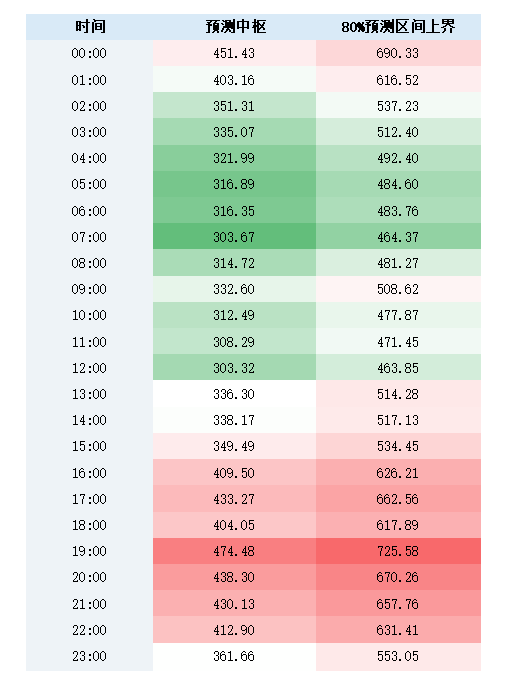Click the 303.32 forecast cell
The height and width of the screenshot is (691, 506).
[234, 368]
